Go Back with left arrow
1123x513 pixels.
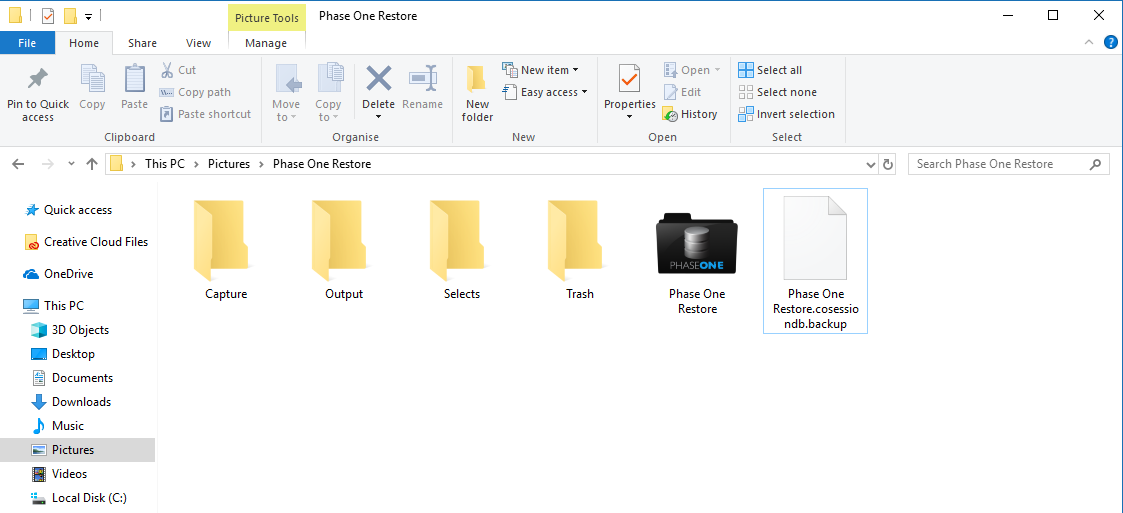19,164
